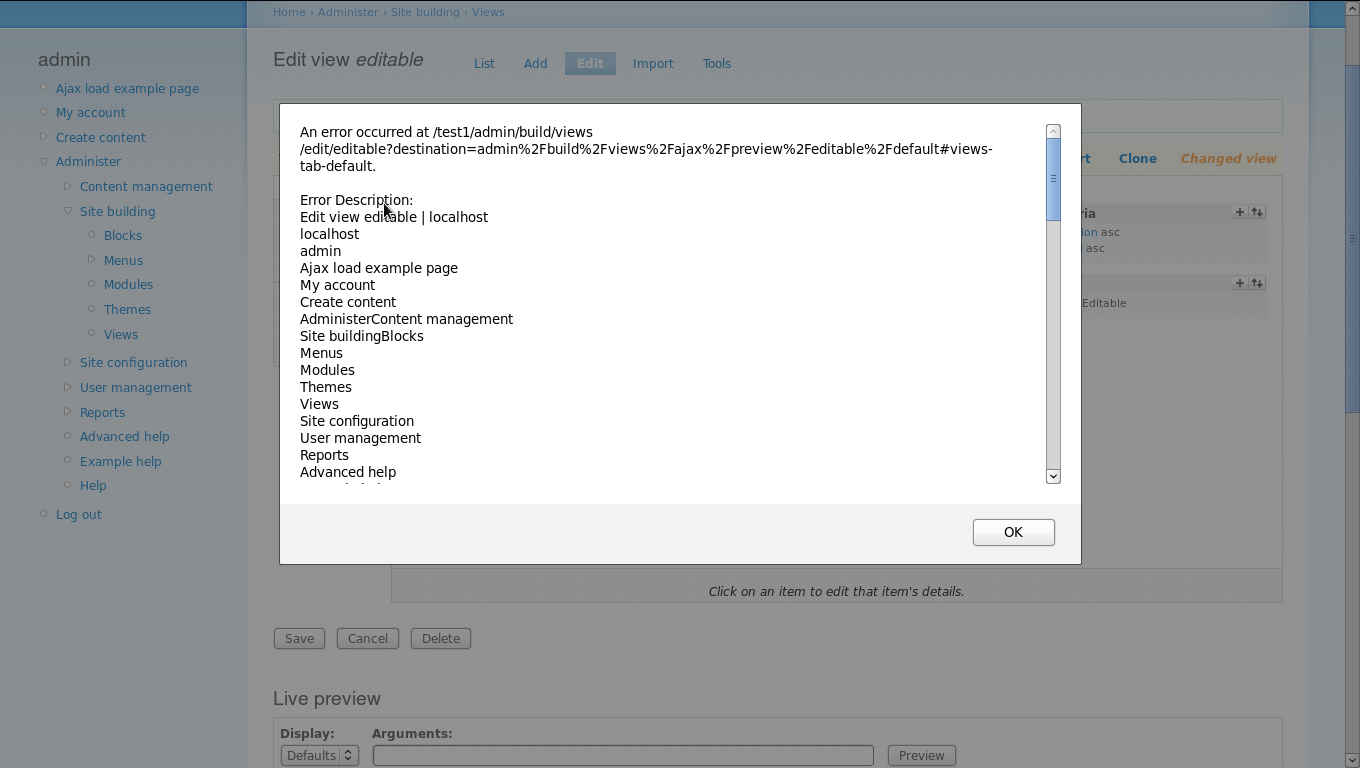The width and height of the screenshot is (1360, 768).
Task: Click the error dialog's vertical scrollbar thumb
Action: coord(1053,179)
